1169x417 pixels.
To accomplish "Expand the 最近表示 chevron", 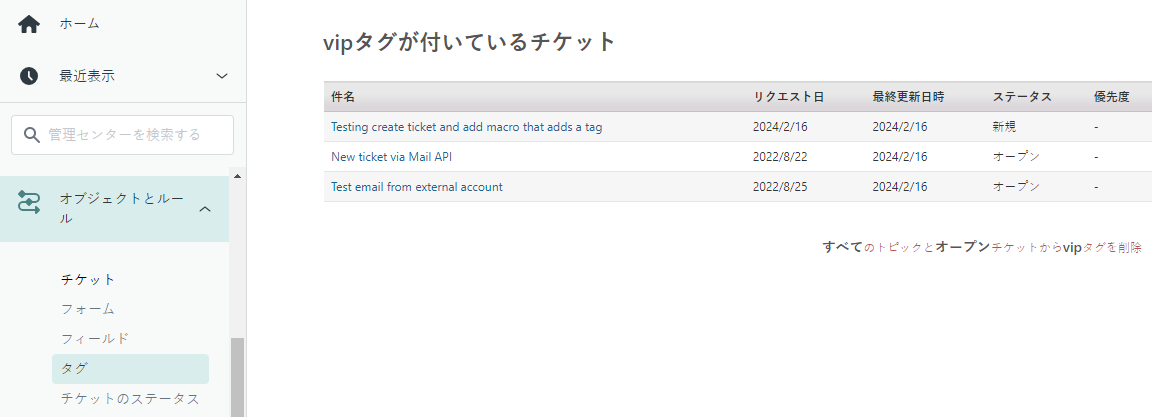I will 222,76.
